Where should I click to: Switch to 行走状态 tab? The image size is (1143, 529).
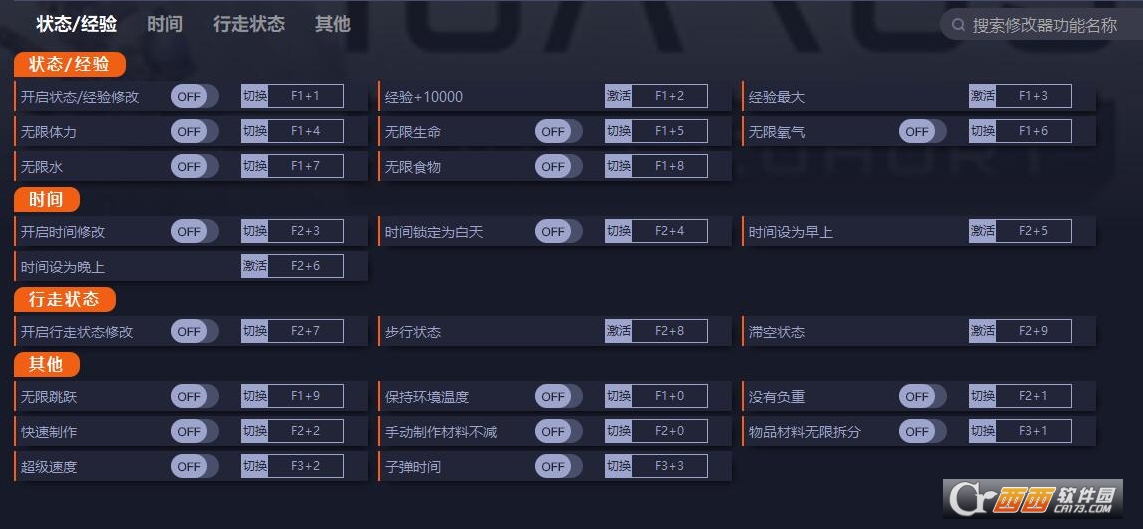249,24
